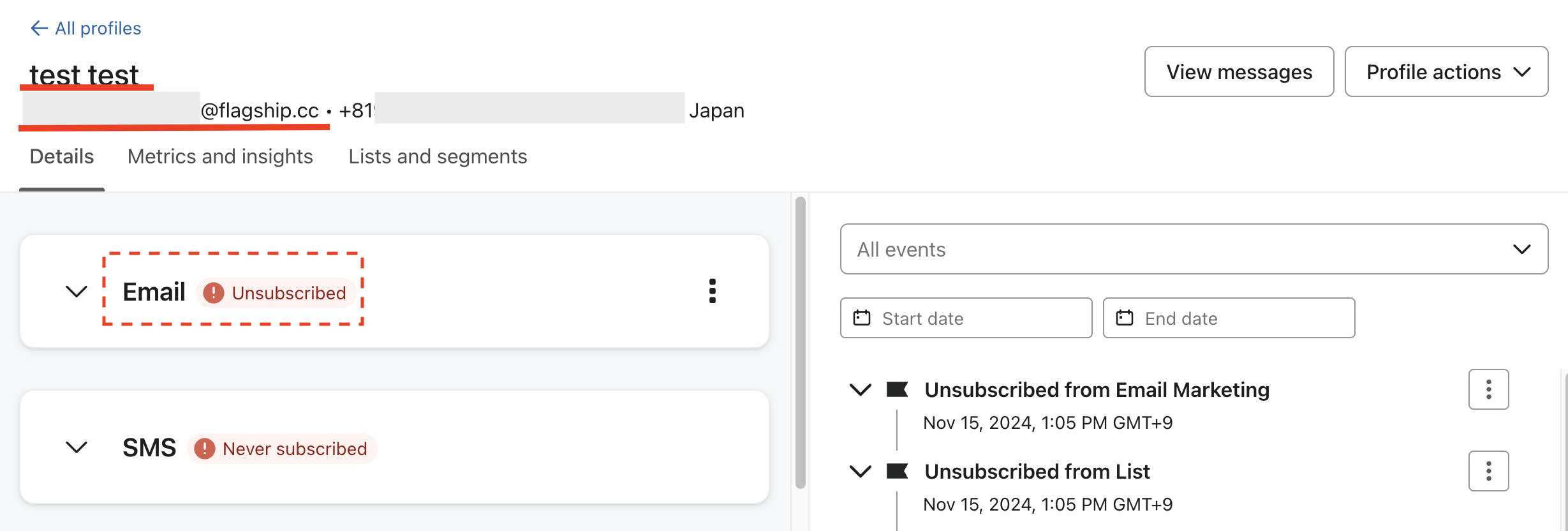Screen dimensions: 1568x531
Task: Open menu for Unsubscribed from Email Marketing
Action: 1488,389
